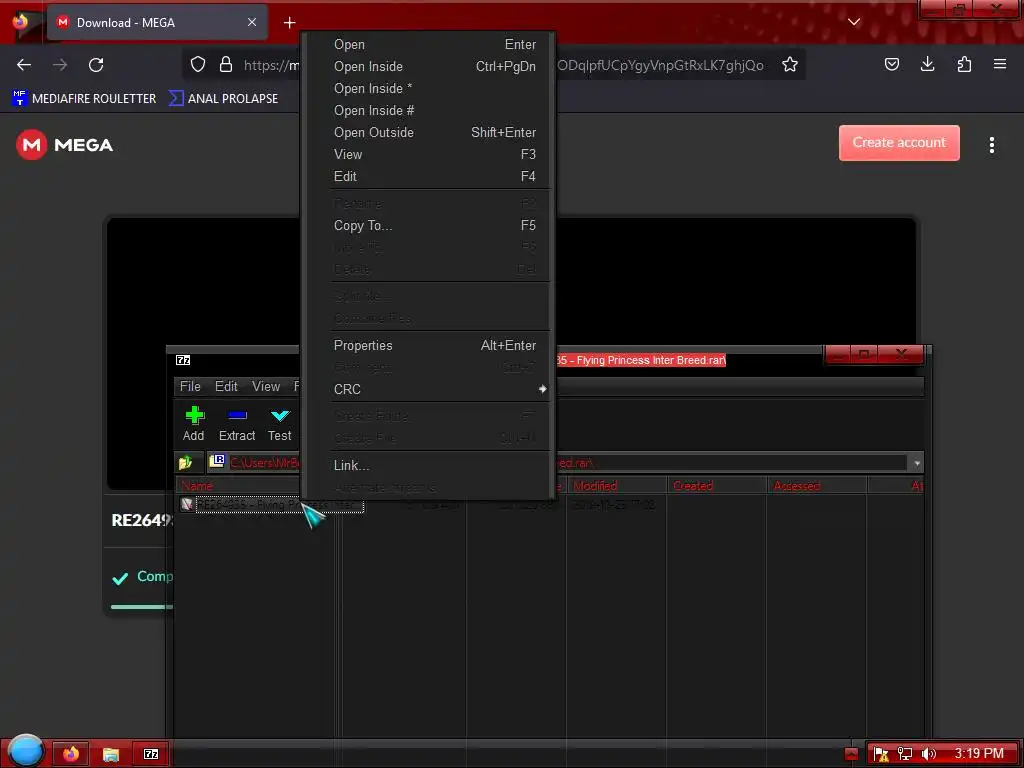
Task: Open the 7-Zip File menu
Action: pyautogui.click(x=190, y=387)
